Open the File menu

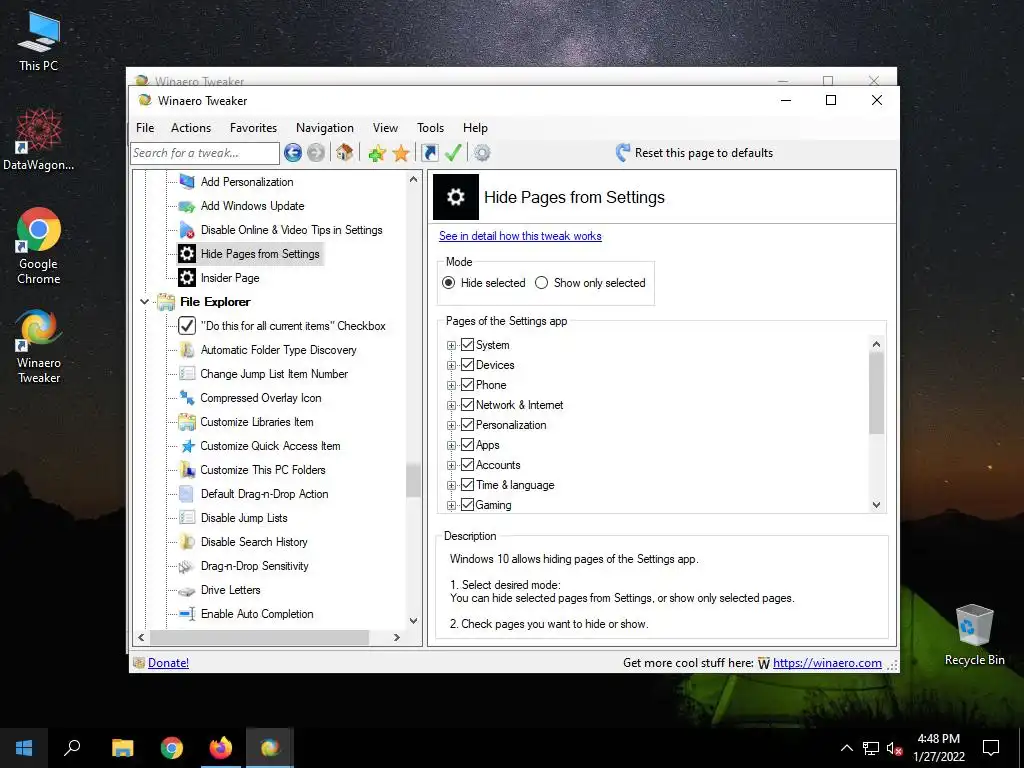click(x=145, y=128)
